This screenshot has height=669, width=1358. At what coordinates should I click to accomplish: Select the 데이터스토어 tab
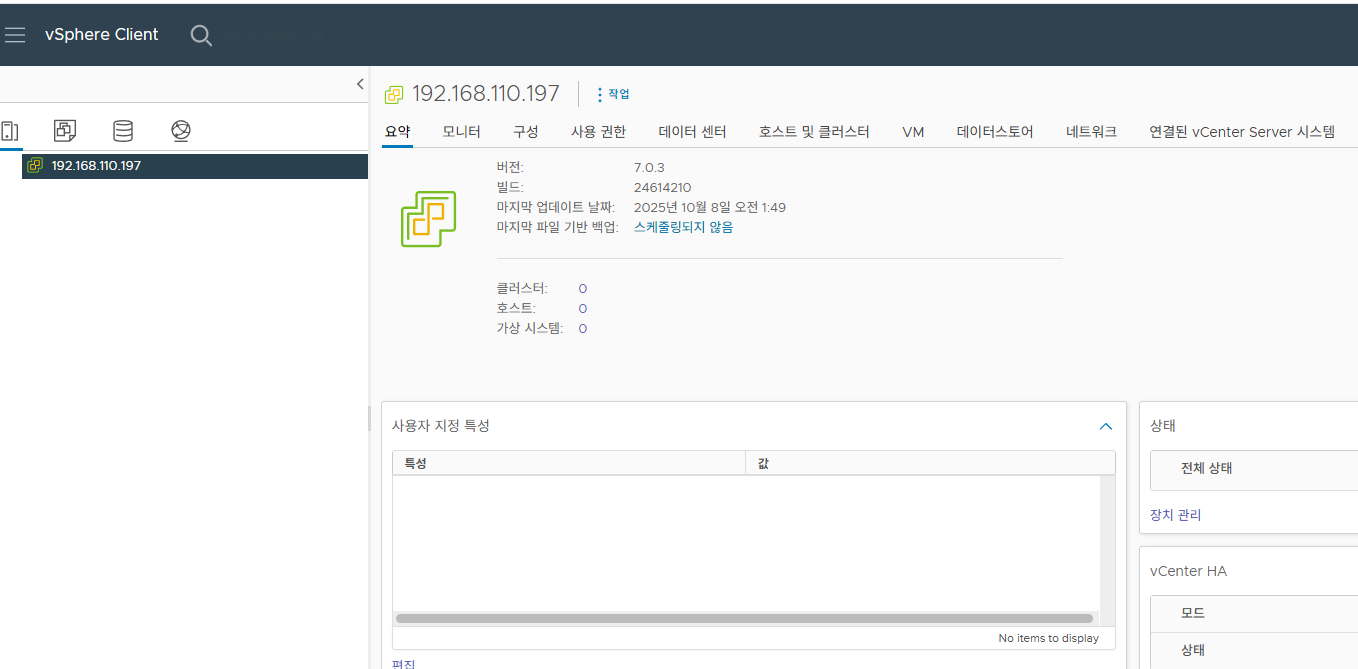click(x=995, y=132)
